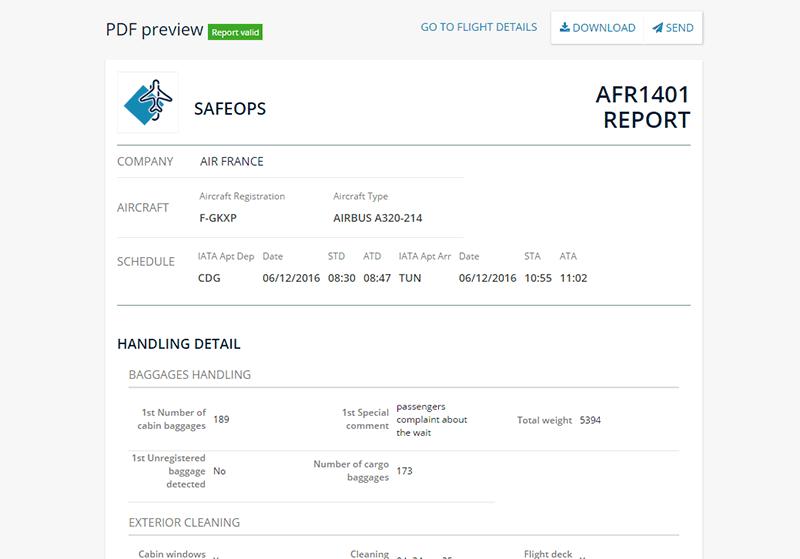Click the Number of cargo baggages label
Screen dimensions: 800x559
click(351, 471)
